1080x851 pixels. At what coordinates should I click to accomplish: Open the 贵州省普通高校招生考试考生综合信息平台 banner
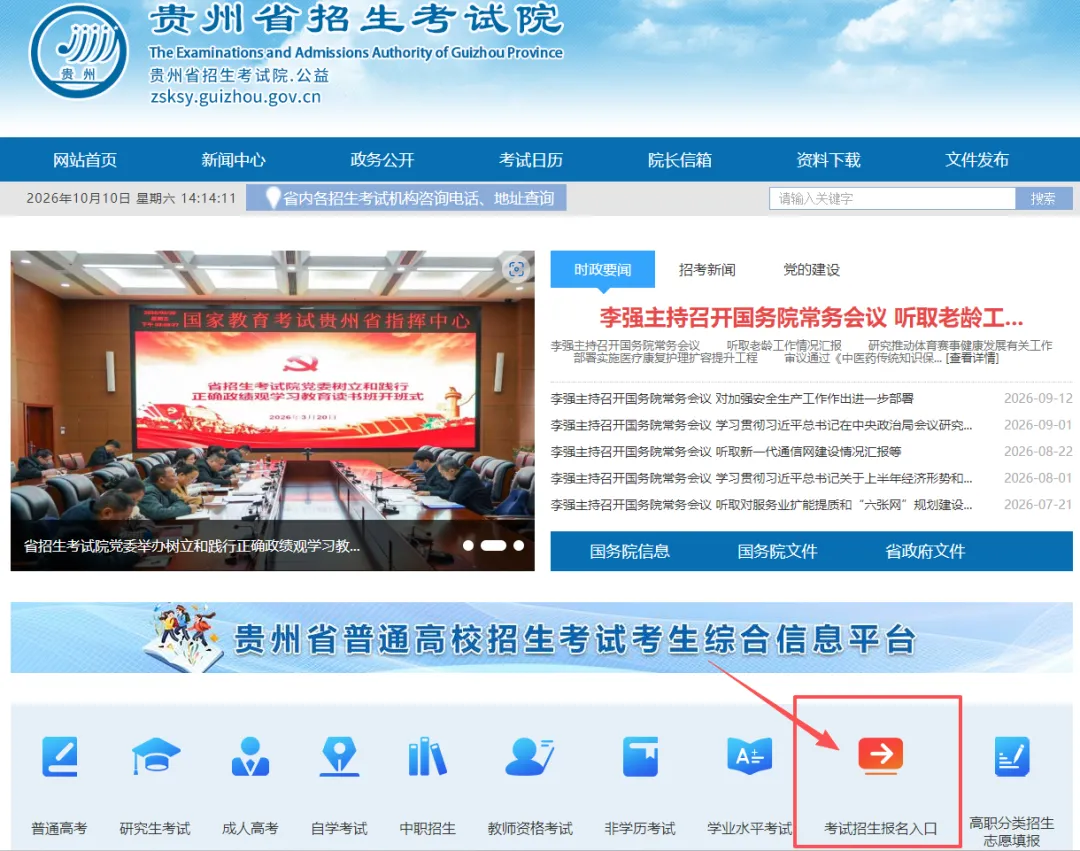coord(541,638)
